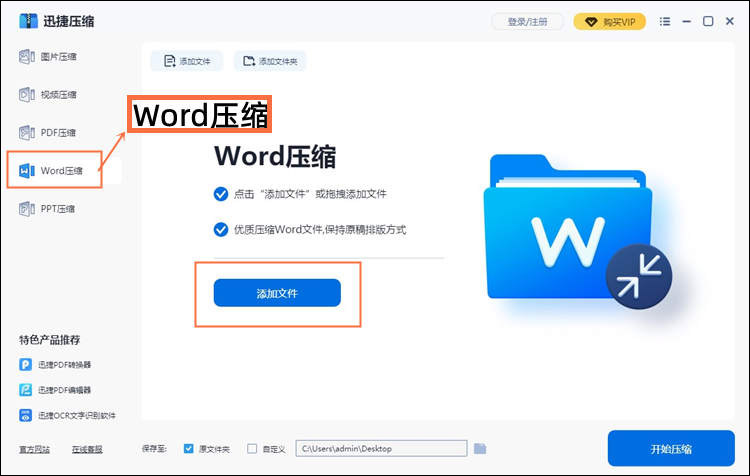Screen dimensions: 750x476
Task: Open the main menu list icon
Action: [665, 22]
